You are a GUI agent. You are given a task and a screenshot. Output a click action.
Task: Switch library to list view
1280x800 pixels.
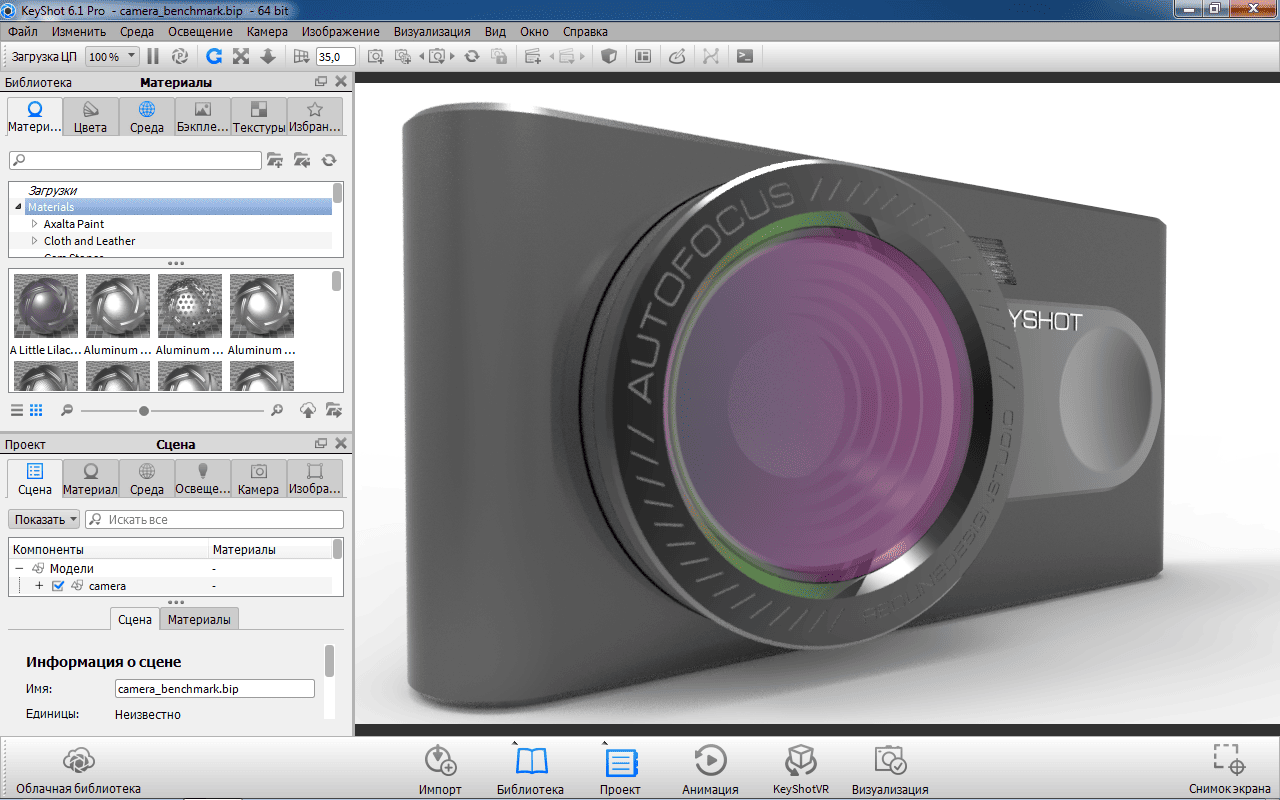(x=17, y=410)
